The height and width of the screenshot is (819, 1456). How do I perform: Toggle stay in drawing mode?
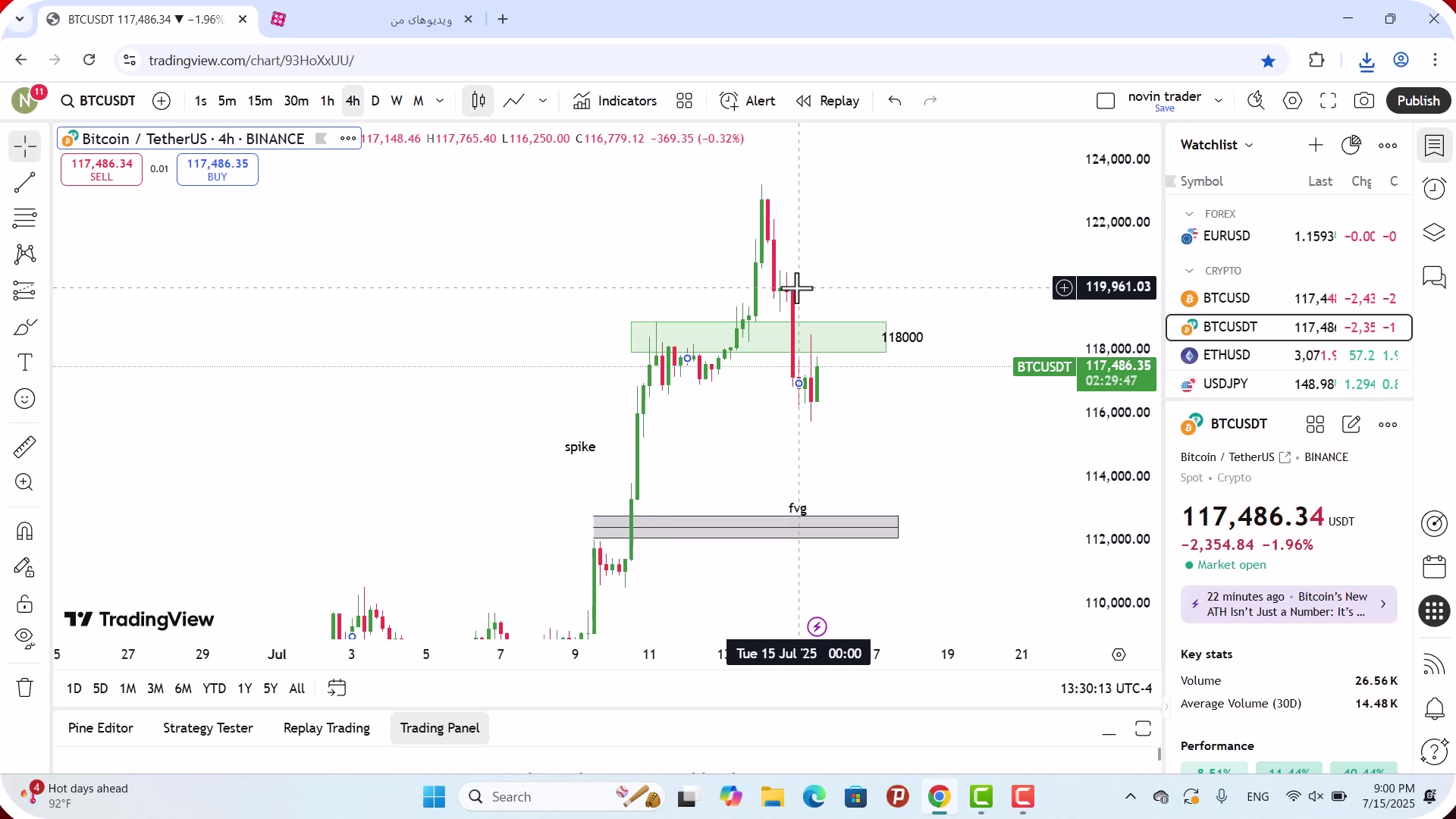(x=25, y=567)
